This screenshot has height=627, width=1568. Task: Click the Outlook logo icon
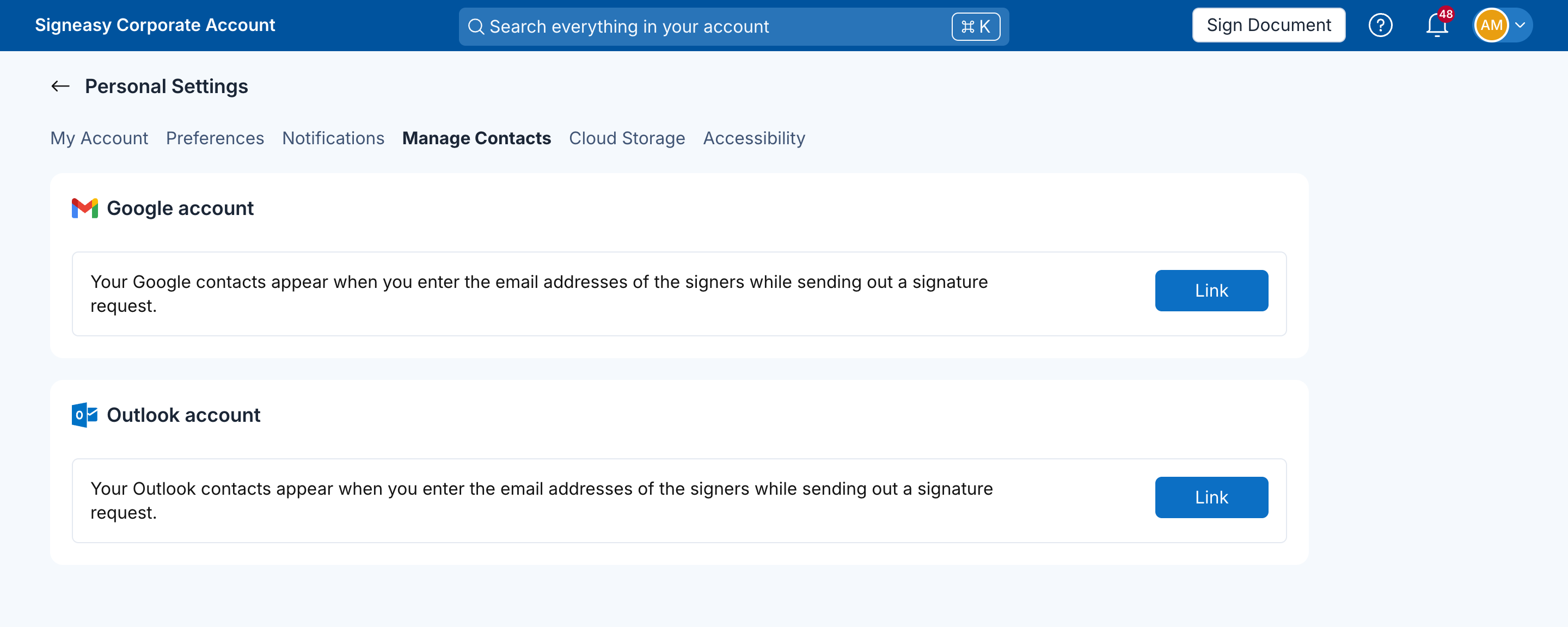click(84, 415)
